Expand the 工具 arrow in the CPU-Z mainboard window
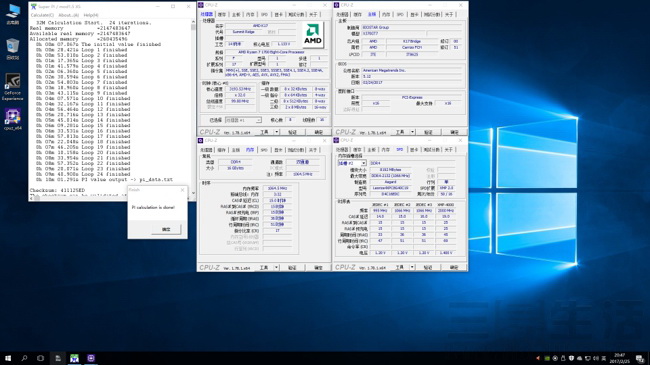 click(412, 132)
